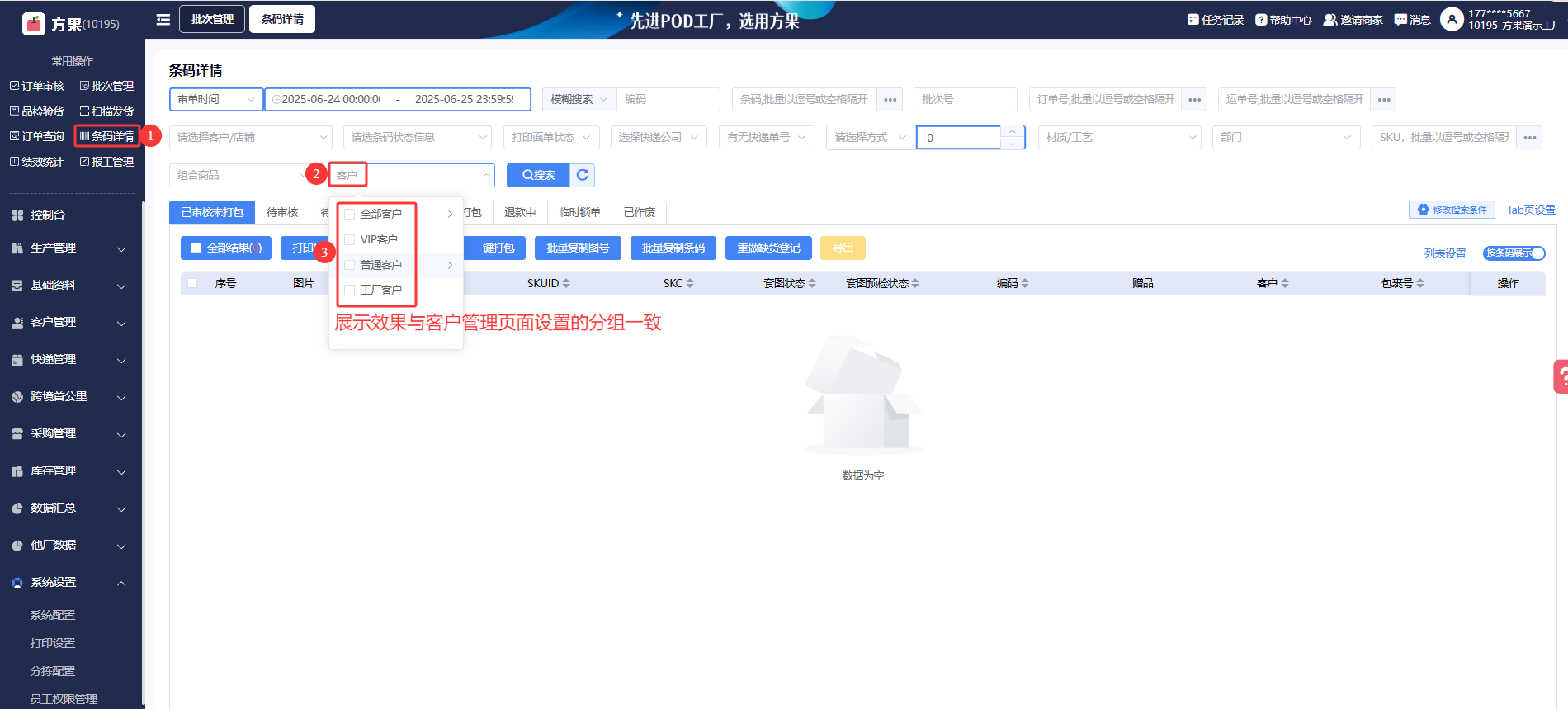Viewport: 1568px width, 709px height.
Task: Click the hamburger menu collapse icon
Action: pos(163,19)
